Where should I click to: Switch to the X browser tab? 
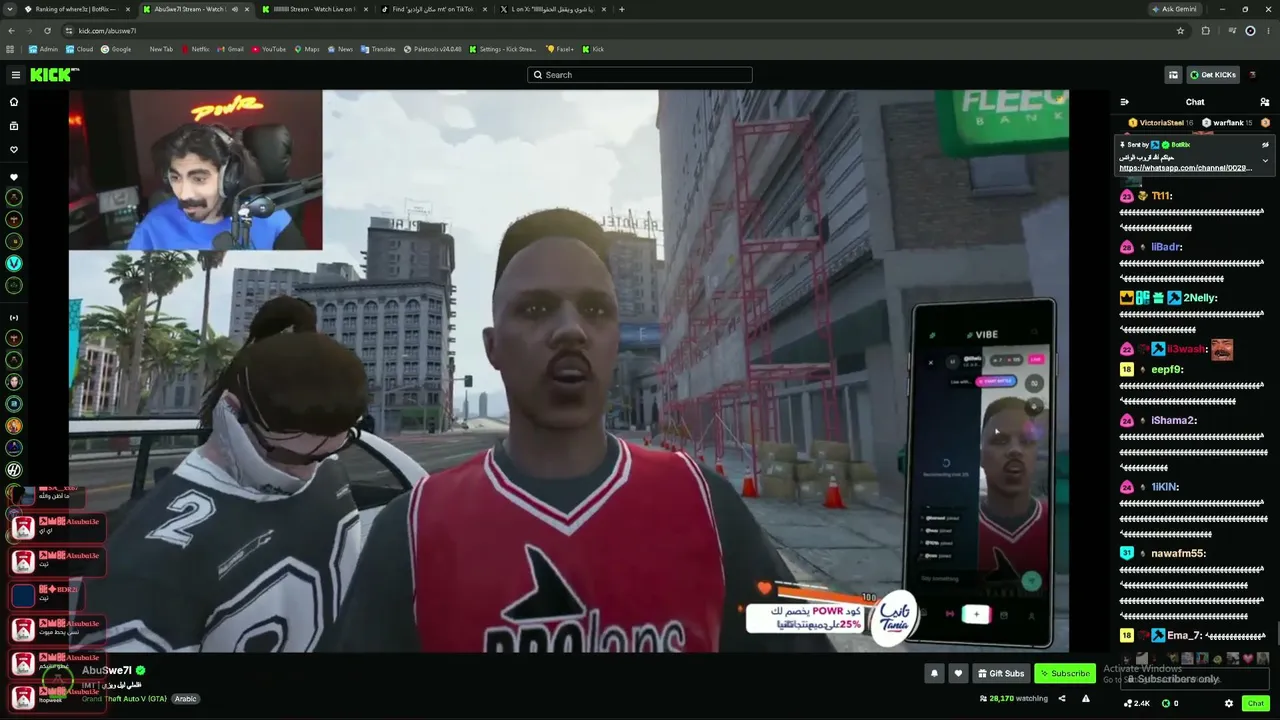pos(551,9)
